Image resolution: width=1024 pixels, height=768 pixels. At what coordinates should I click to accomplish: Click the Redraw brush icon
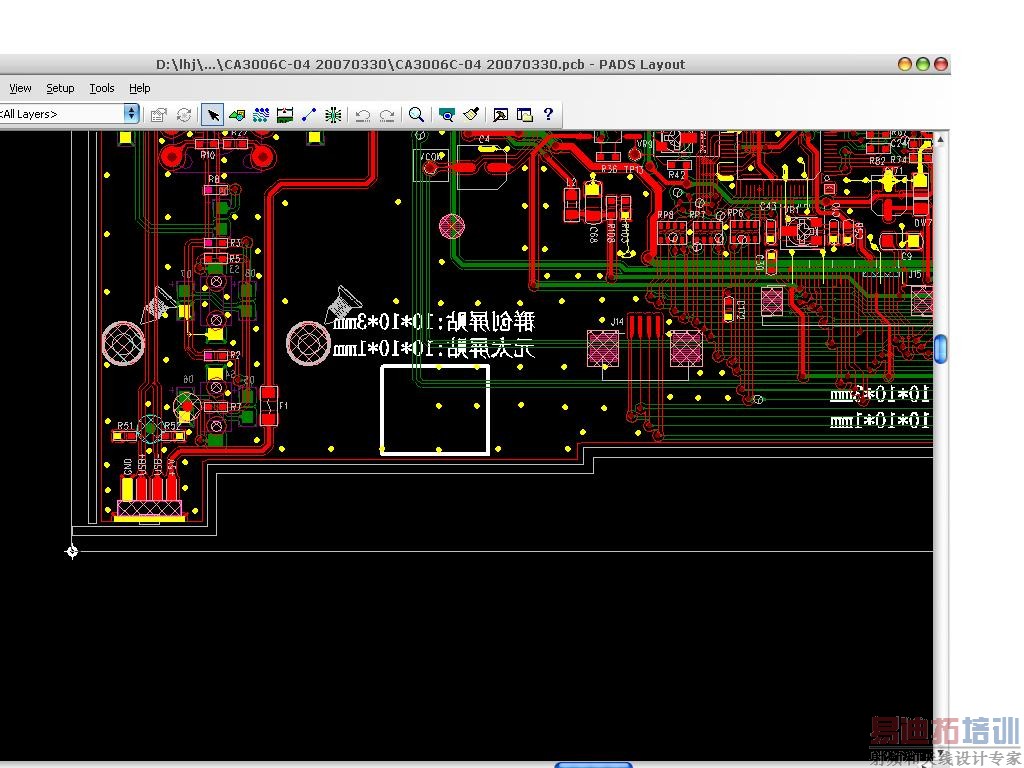tap(471, 115)
